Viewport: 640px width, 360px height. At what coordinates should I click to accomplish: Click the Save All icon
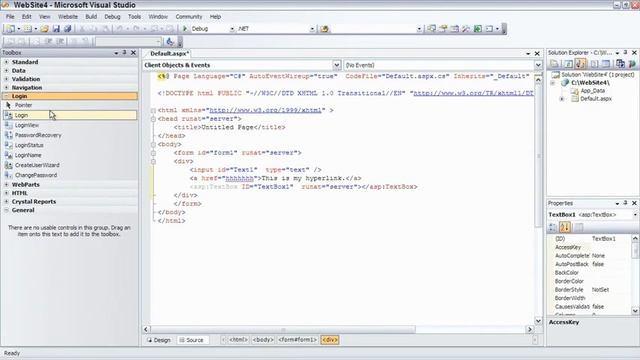pos(67,29)
